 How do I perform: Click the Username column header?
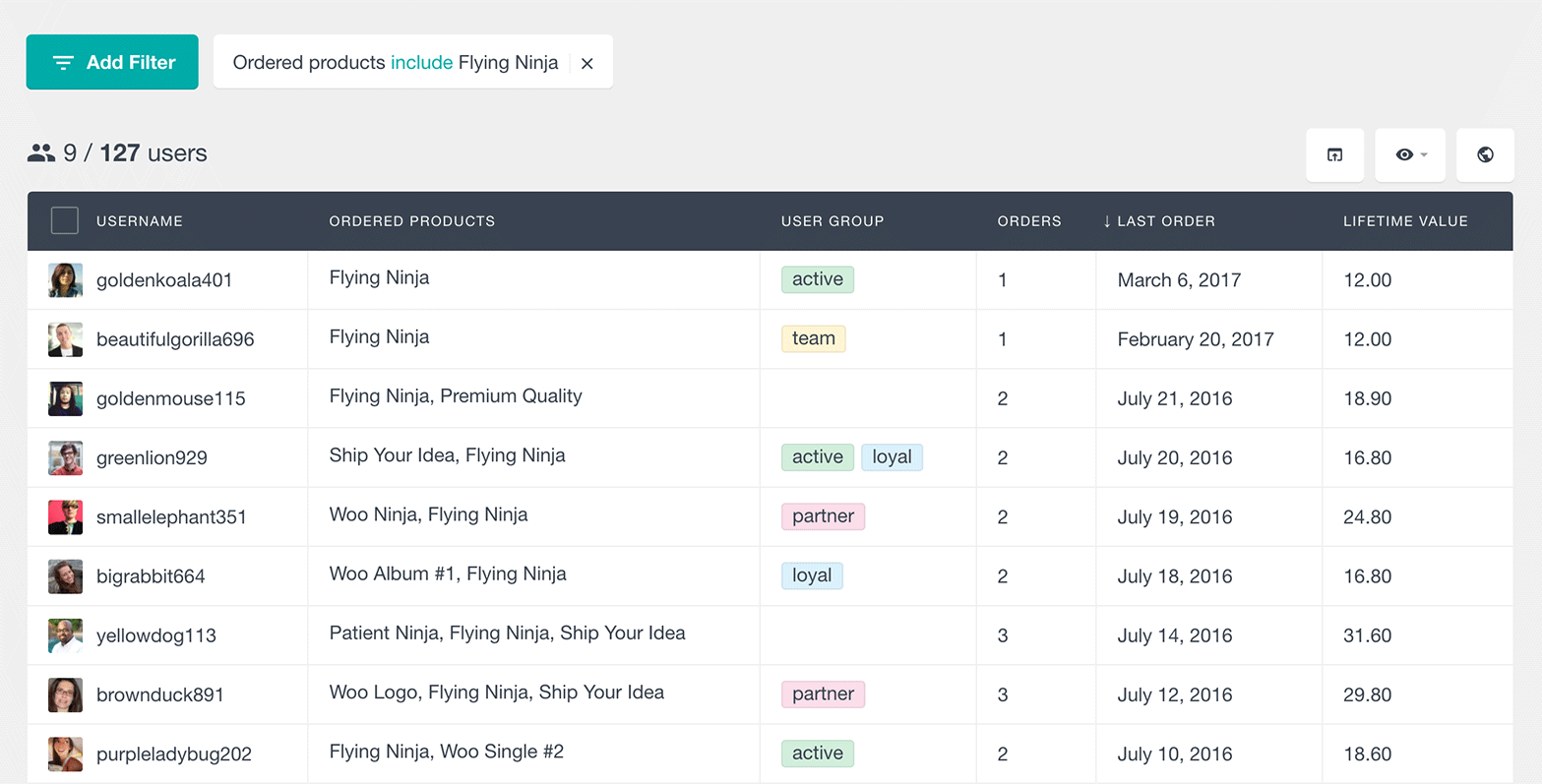pos(140,221)
